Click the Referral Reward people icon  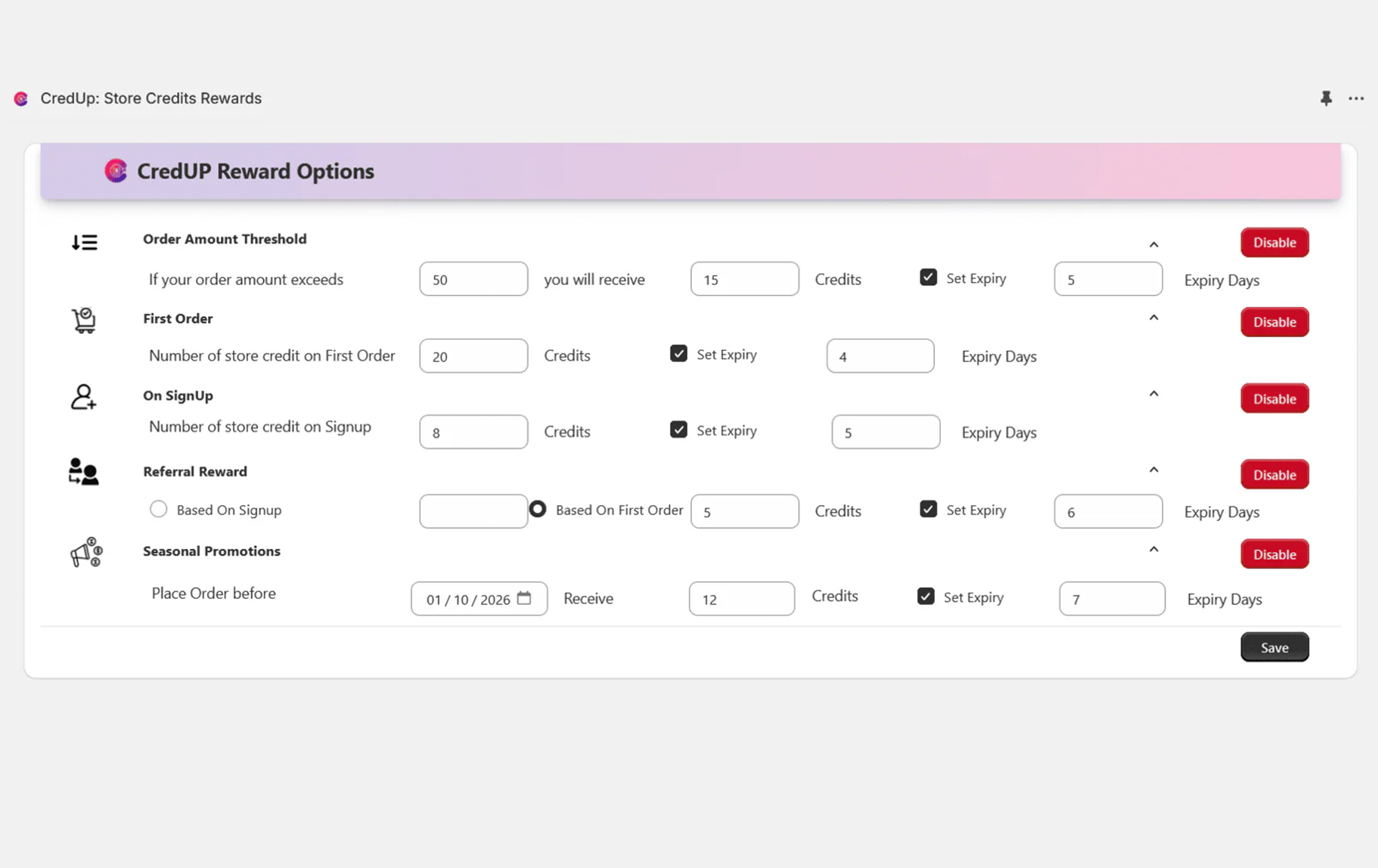[83, 472]
